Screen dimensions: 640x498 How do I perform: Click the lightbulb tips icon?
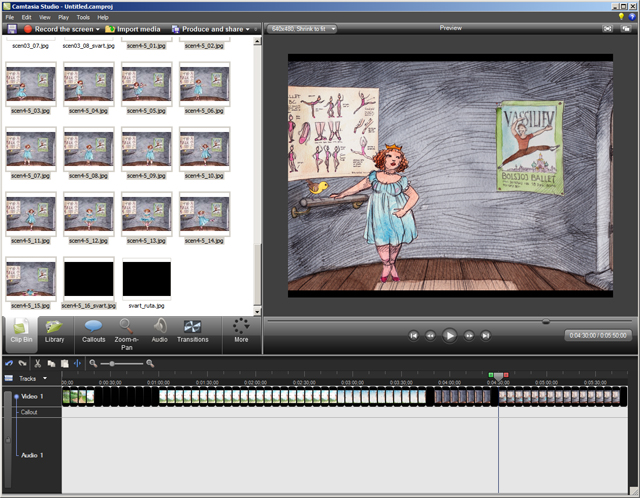coord(621,17)
